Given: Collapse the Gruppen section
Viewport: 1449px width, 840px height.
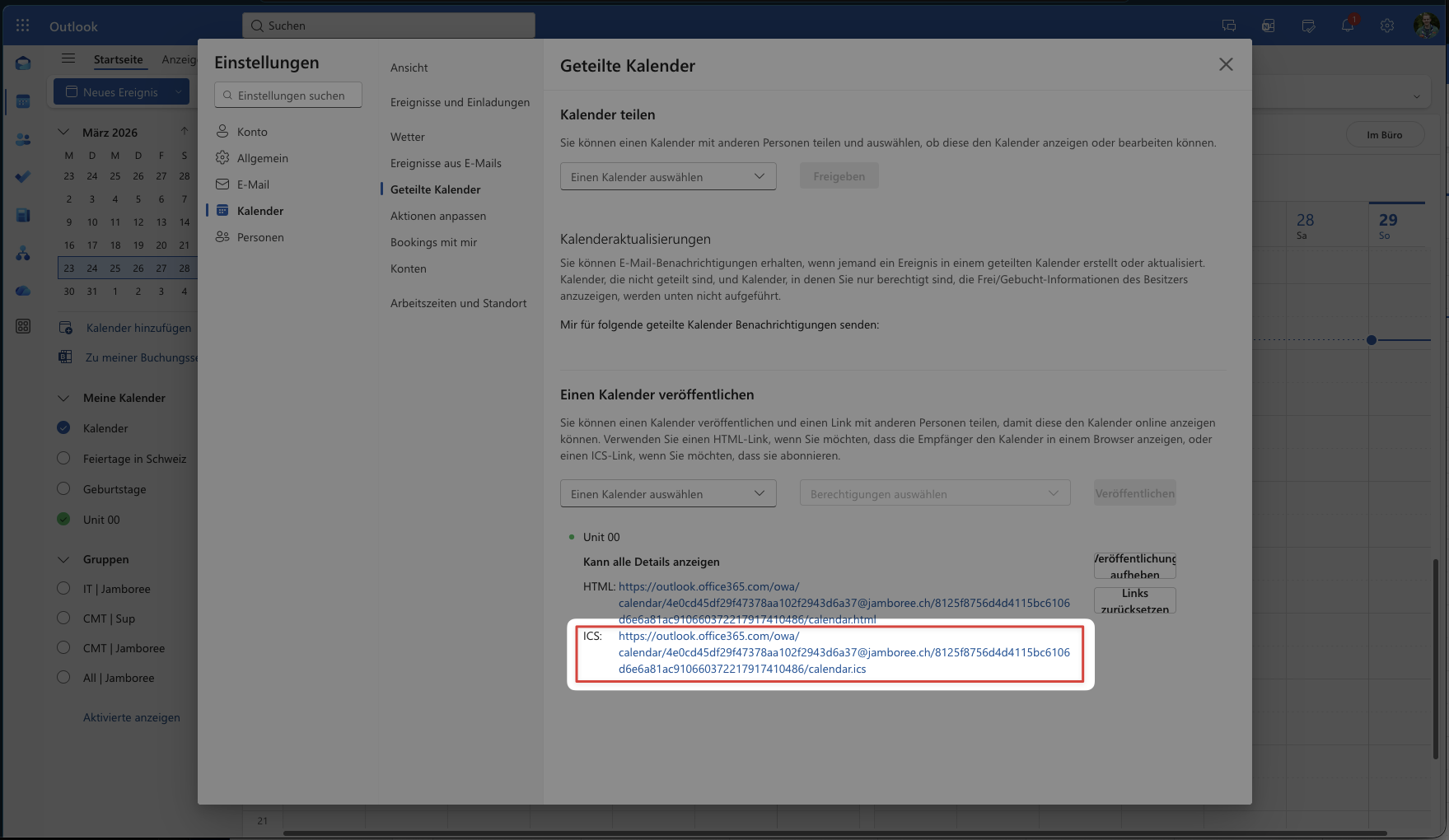Looking at the screenshot, I should [63, 559].
